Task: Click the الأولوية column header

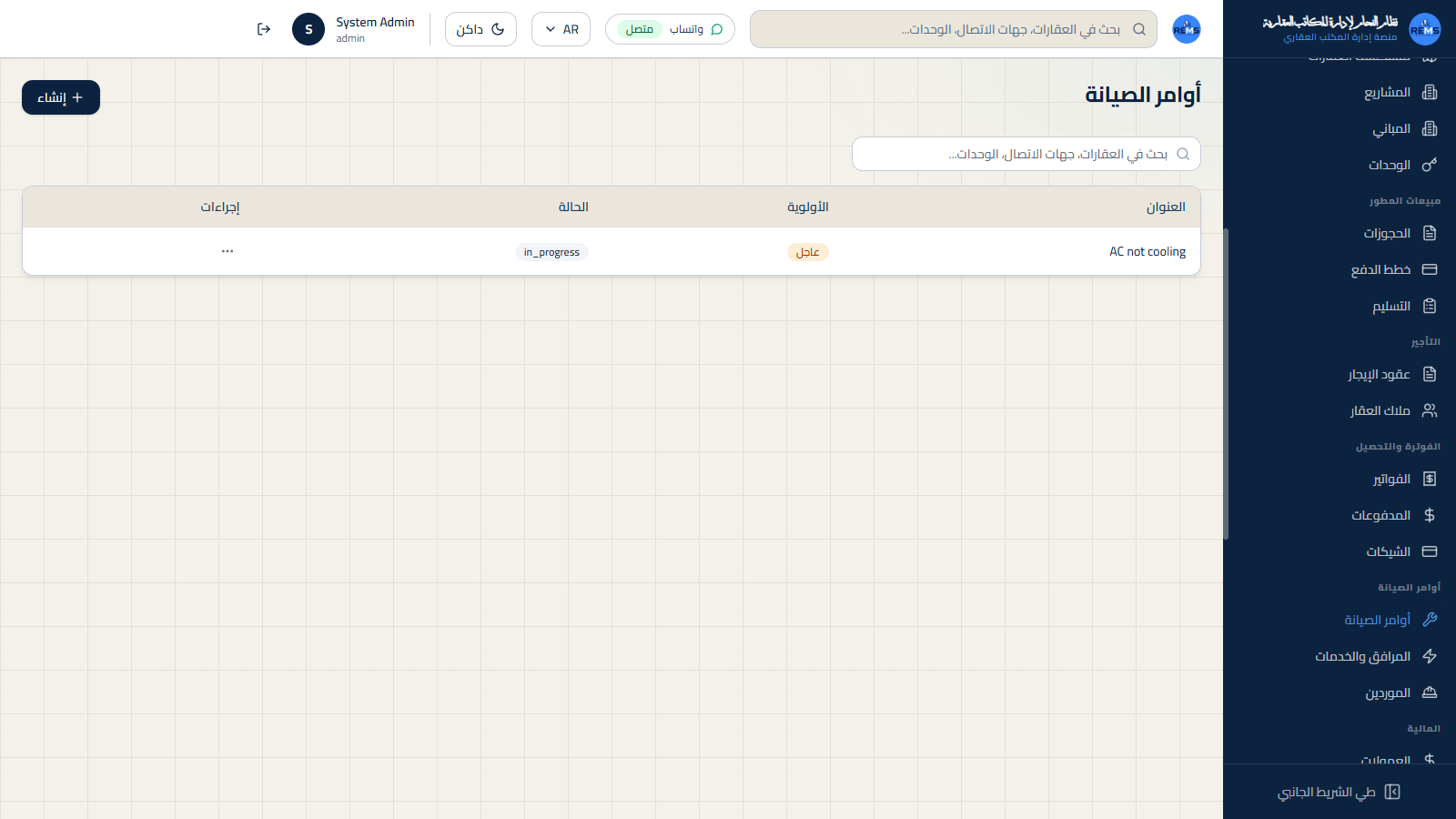Action: tap(808, 207)
